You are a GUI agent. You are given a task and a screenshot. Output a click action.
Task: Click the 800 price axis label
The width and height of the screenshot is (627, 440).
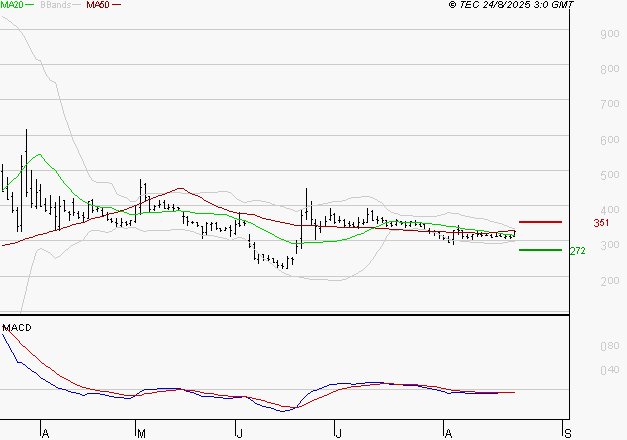(x=607, y=70)
